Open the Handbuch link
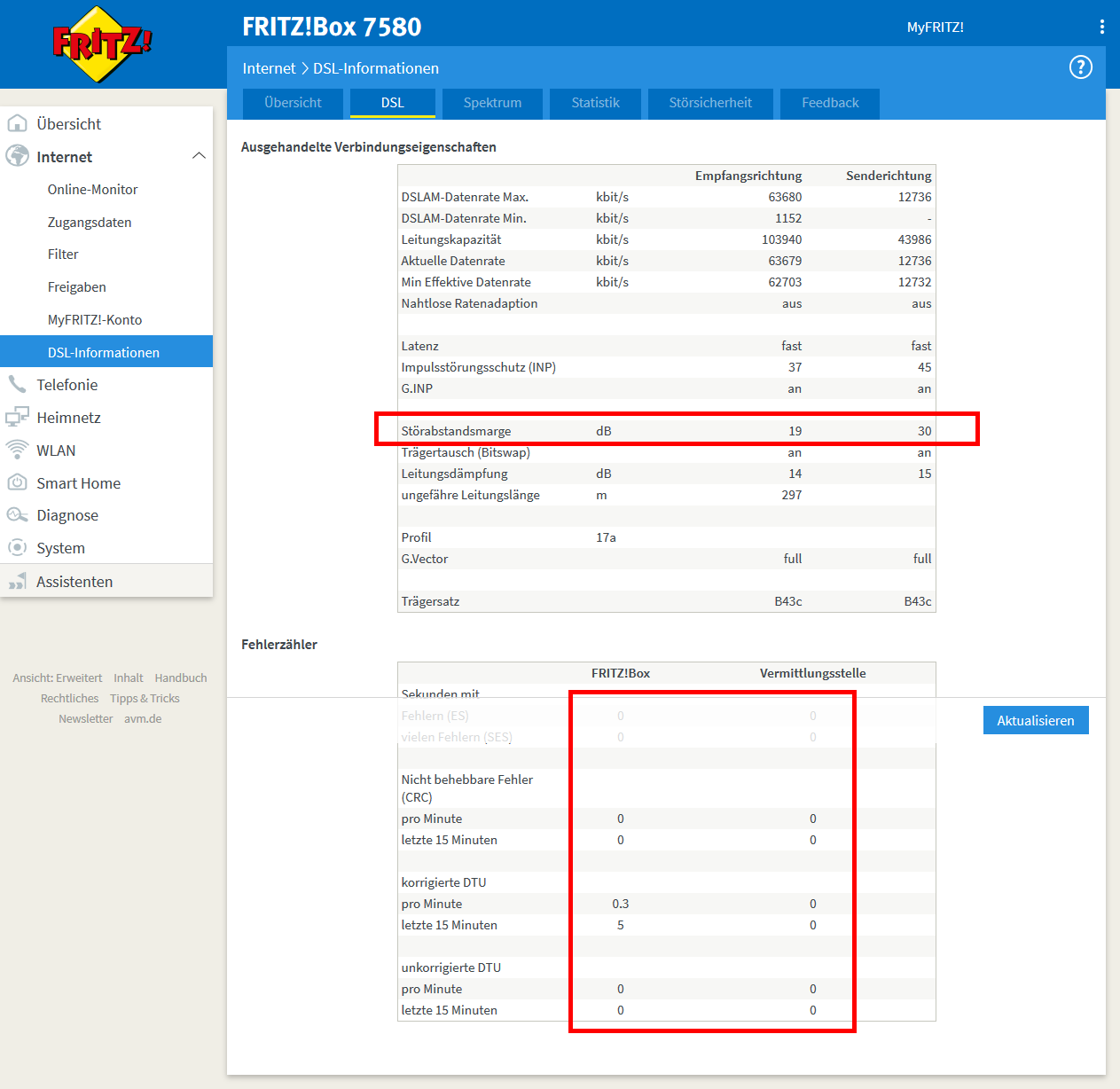The width and height of the screenshot is (1120, 1089). 180,678
